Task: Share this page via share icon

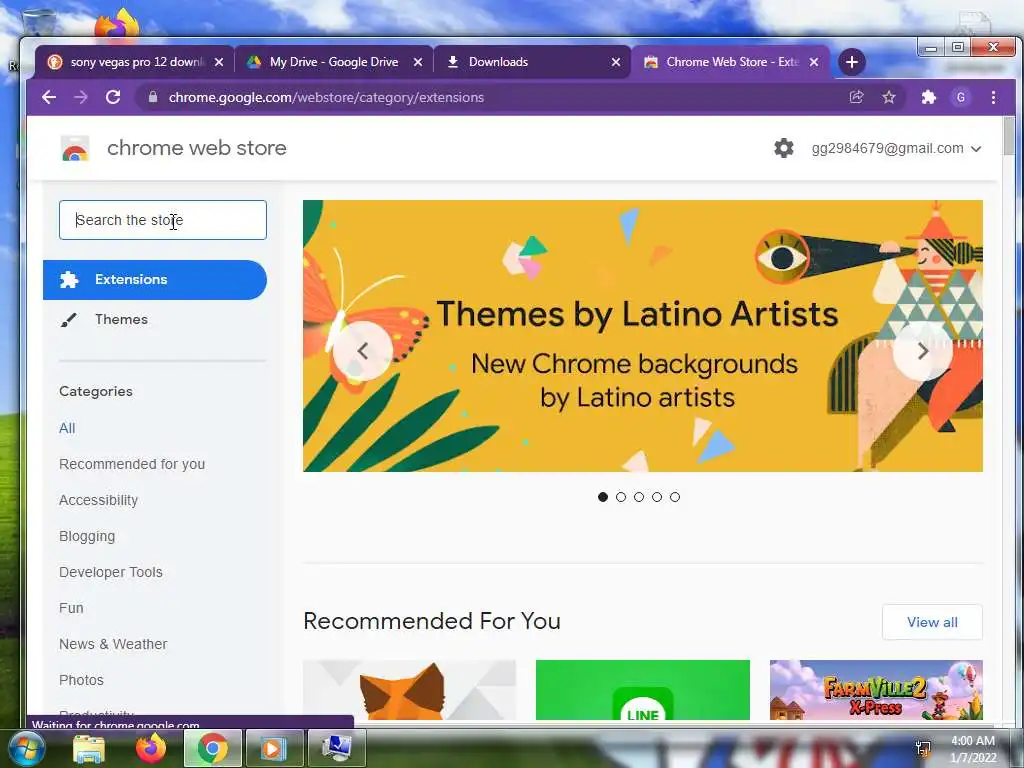Action: (x=856, y=97)
